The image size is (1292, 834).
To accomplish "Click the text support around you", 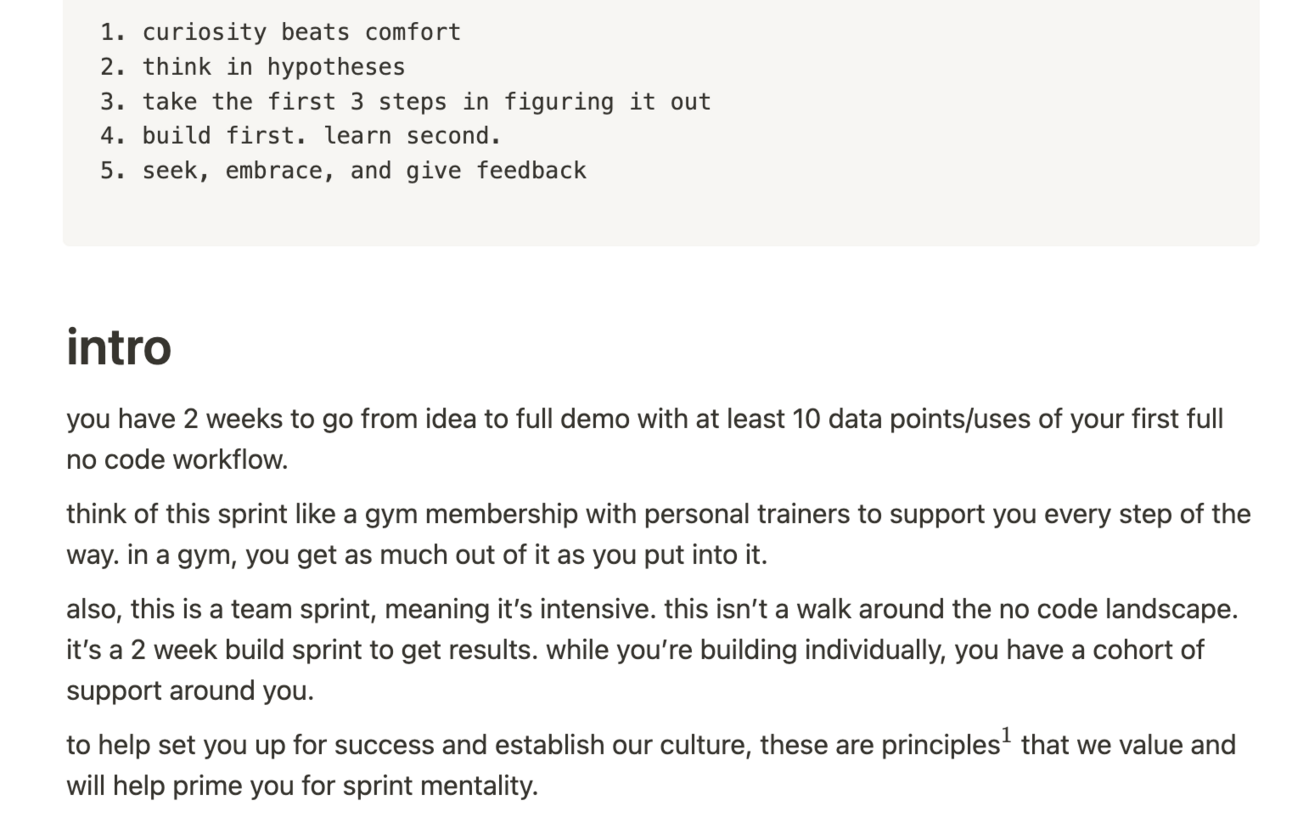I will pyautogui.click(x=189, y=691).
